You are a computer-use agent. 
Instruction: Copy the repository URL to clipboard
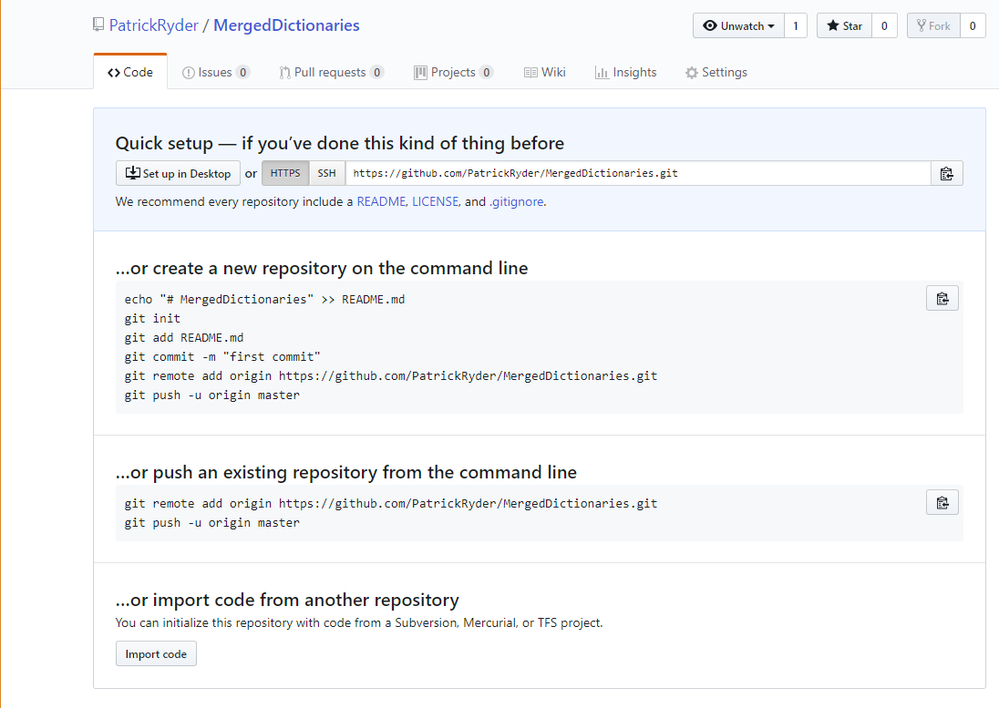pos(947,173)
